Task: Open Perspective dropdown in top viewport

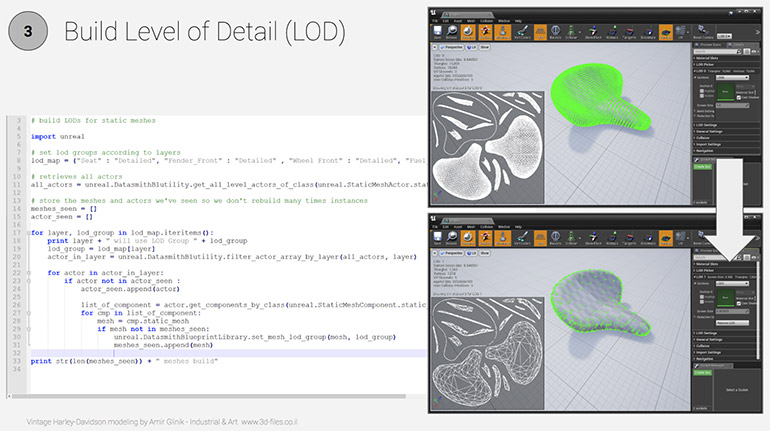Action: (x=453, y=48)
